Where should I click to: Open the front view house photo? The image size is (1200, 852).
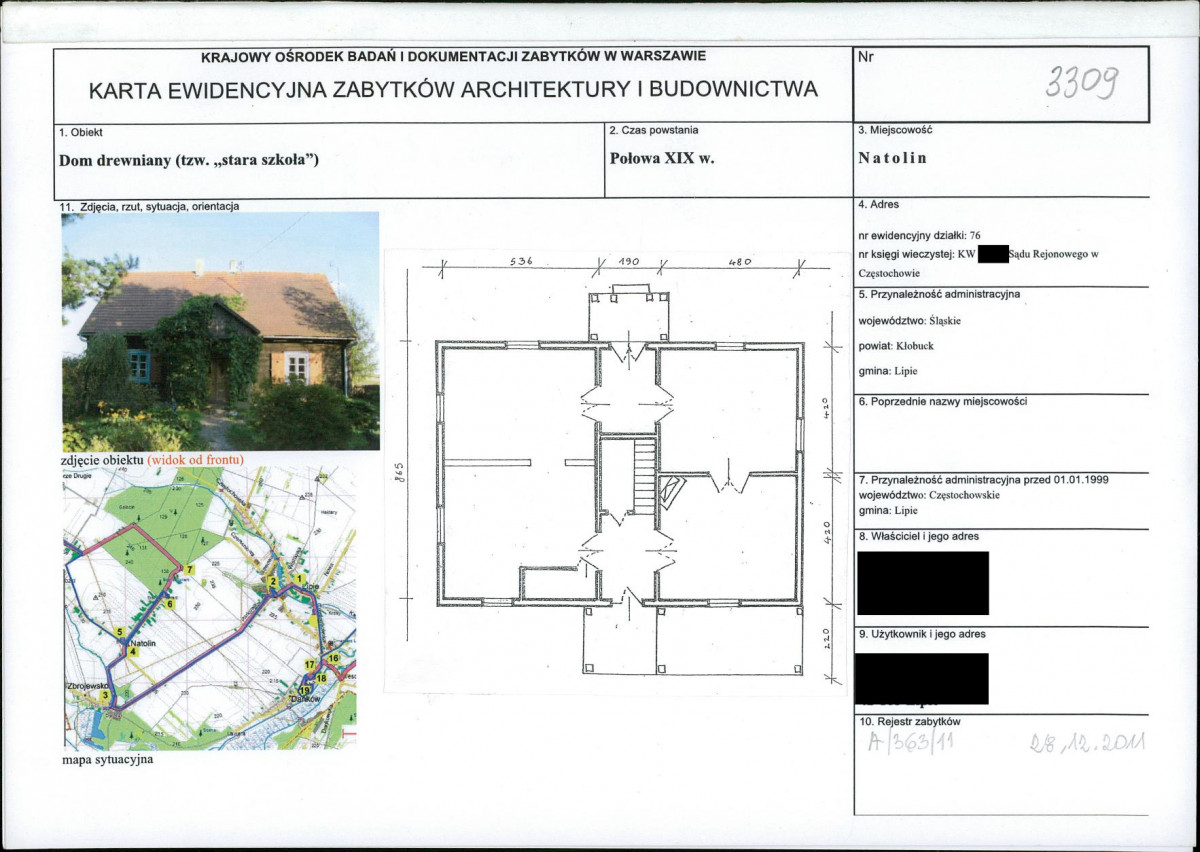[x=221, y=331]
